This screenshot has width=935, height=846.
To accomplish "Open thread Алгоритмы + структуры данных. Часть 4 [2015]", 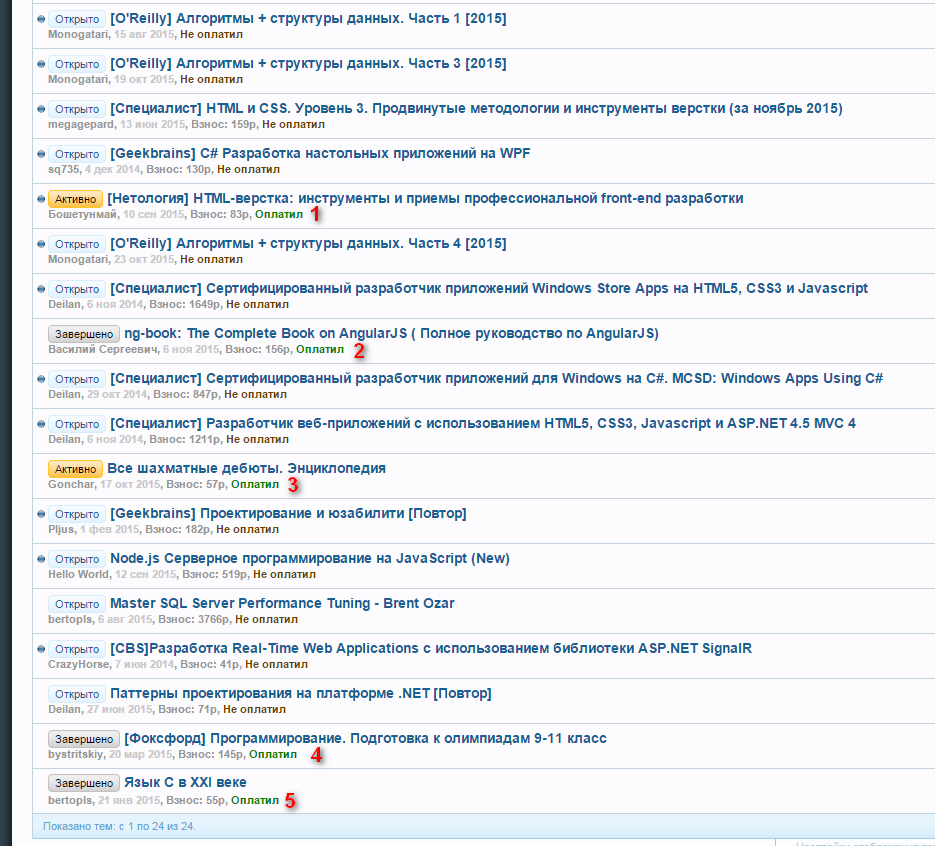I will (x=308, y=243).
